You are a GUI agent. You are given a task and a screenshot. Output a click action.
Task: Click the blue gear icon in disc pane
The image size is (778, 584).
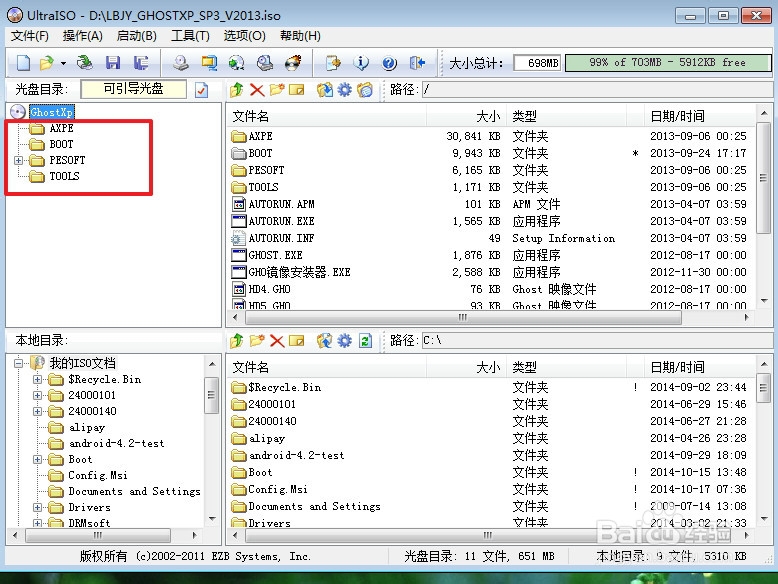[x=344, y=90]
